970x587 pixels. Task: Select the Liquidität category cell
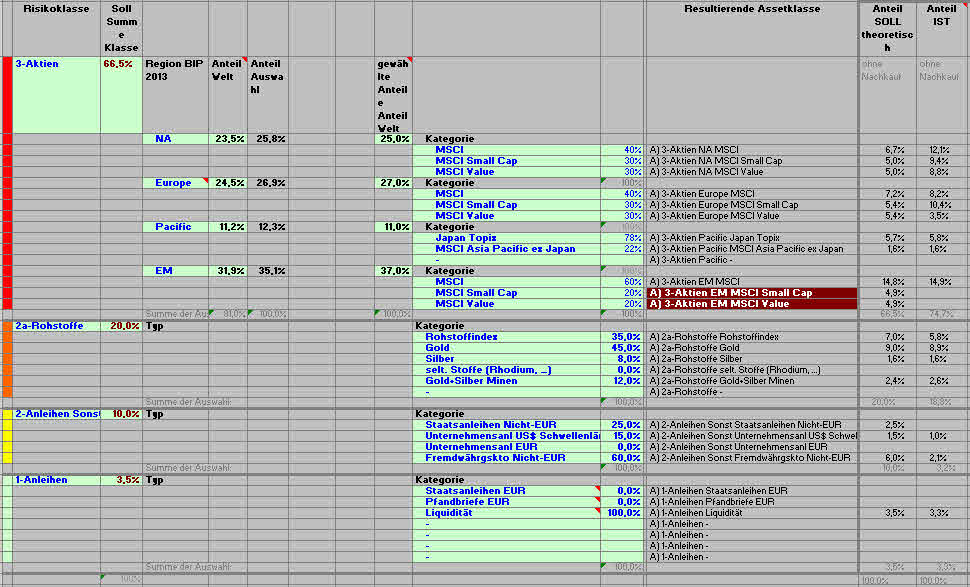(507, 513)
